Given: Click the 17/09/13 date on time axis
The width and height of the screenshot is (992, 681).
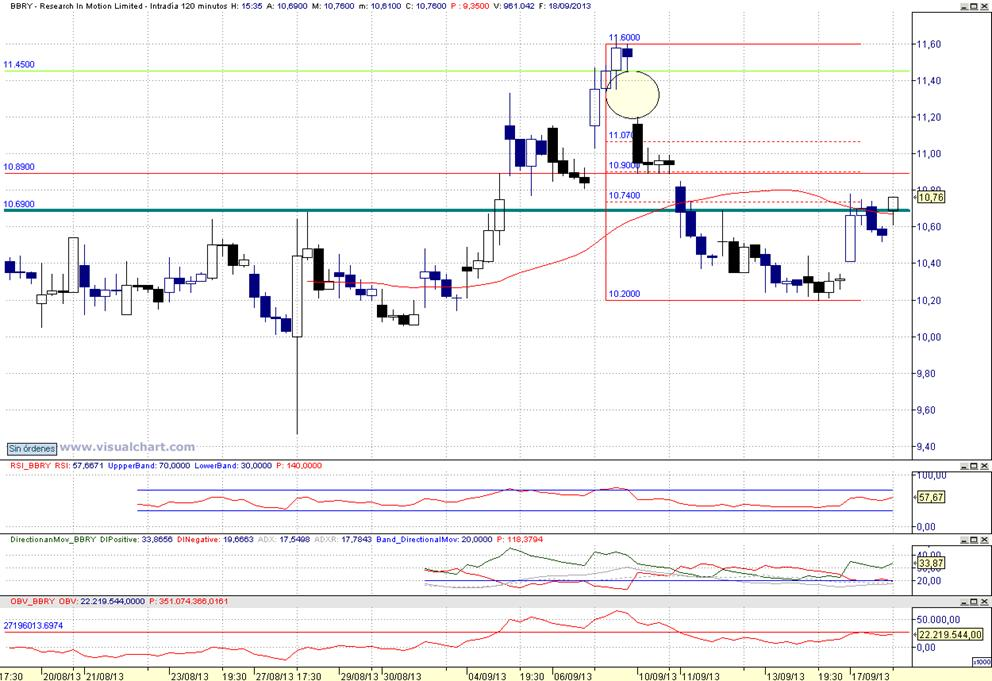Looking at the screenshot, I should click(x=871, y=676).
